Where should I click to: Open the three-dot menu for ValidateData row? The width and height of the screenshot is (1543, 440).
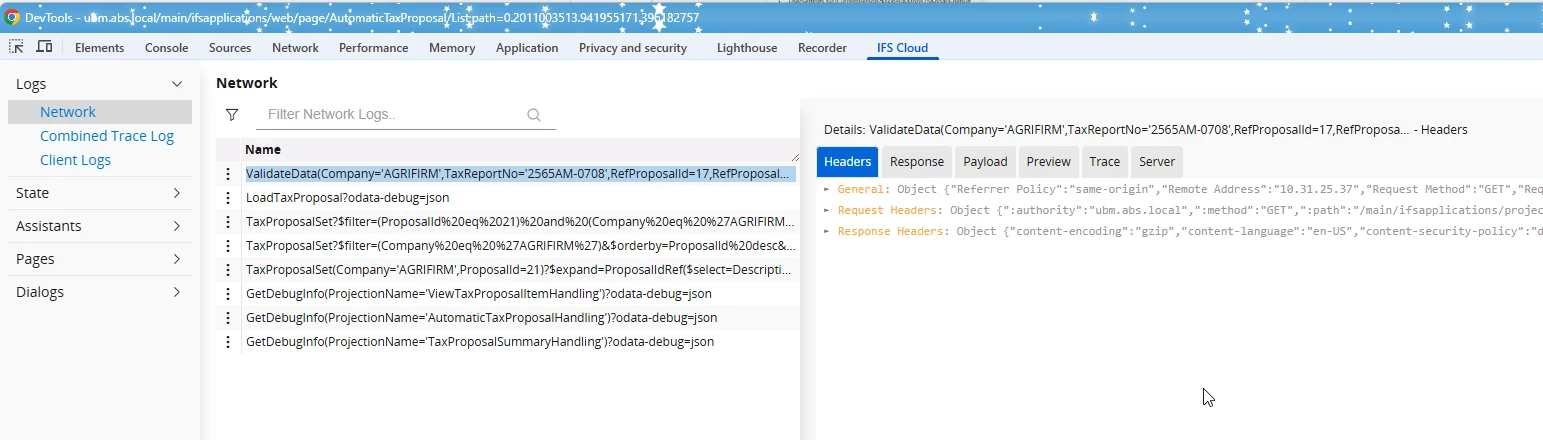tap(228, 174)
